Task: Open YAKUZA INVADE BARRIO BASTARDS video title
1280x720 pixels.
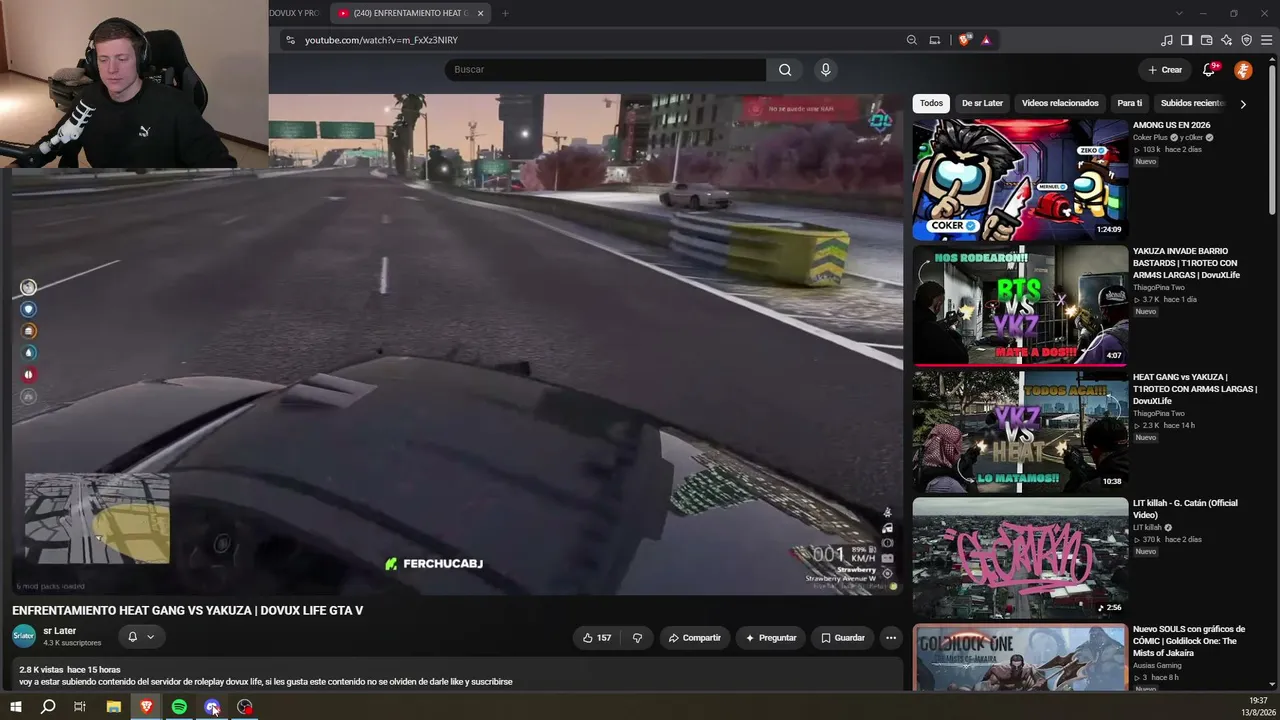Action: [x=1186, y=263]
